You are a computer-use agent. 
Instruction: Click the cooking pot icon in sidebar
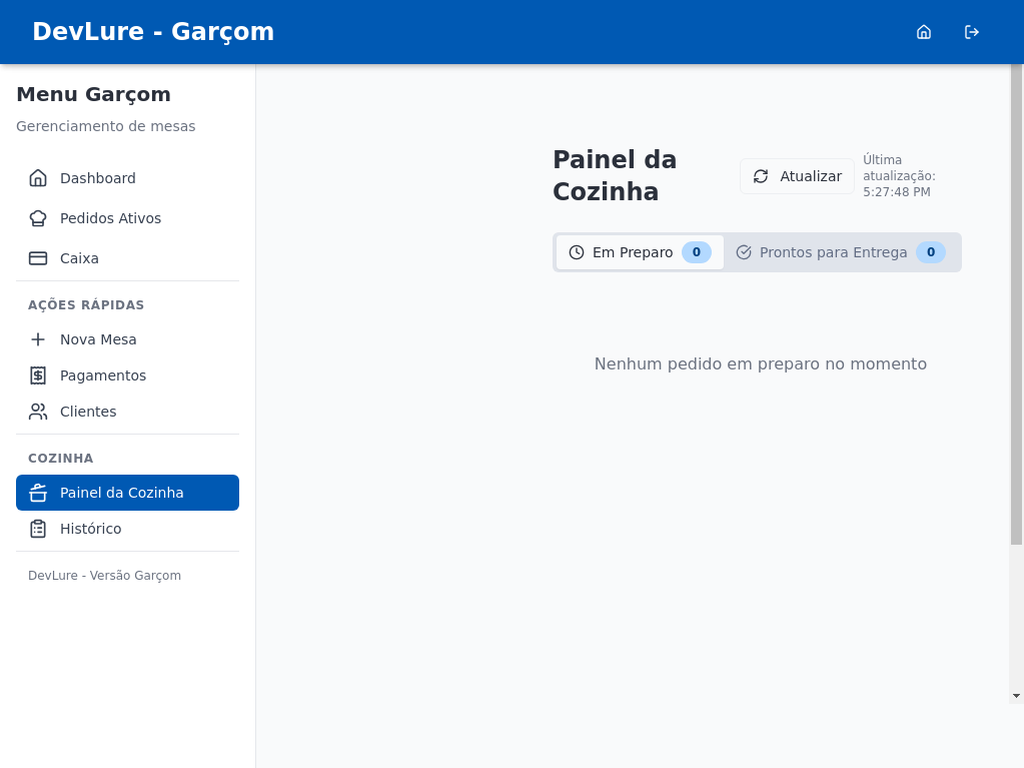38,492
